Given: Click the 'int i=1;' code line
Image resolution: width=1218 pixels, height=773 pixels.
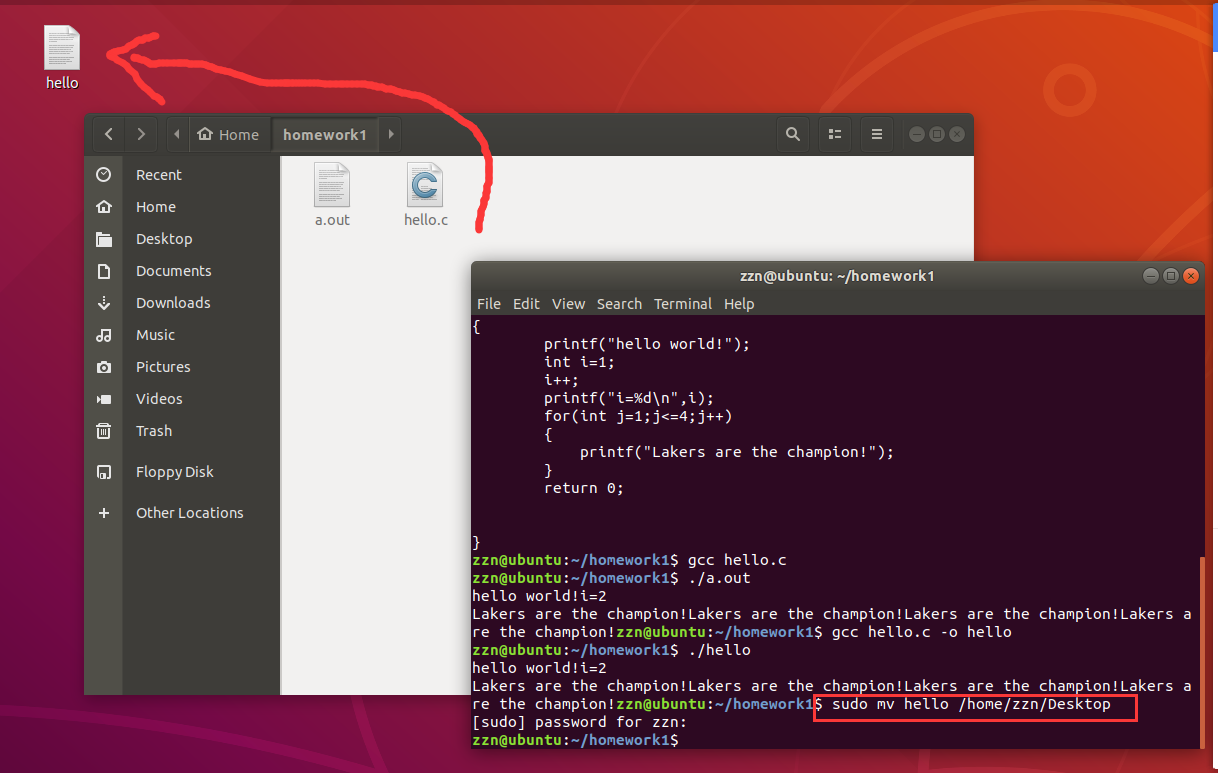Looking at the screenshot, I should point(580,362).
